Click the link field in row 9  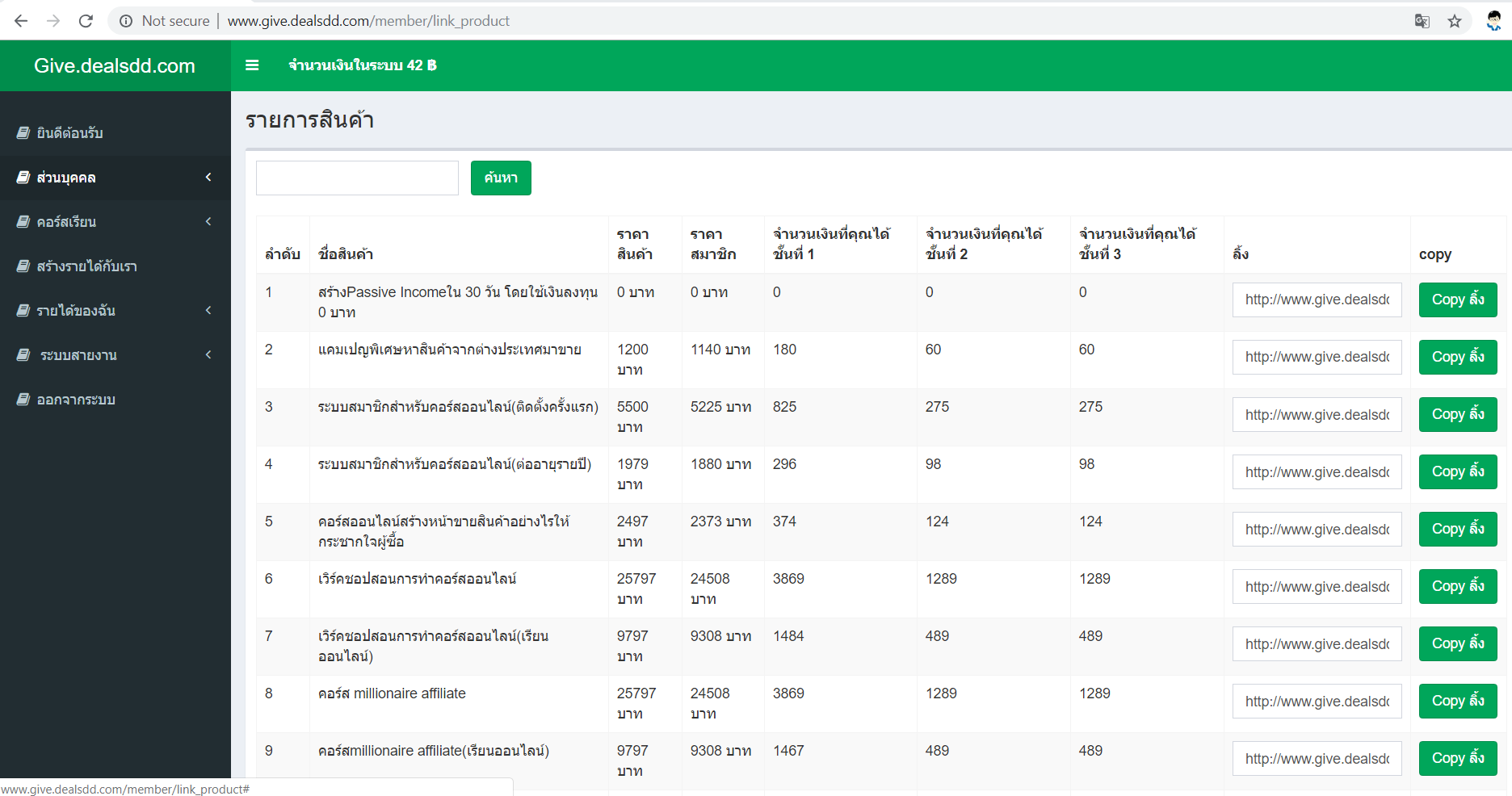1317,758
